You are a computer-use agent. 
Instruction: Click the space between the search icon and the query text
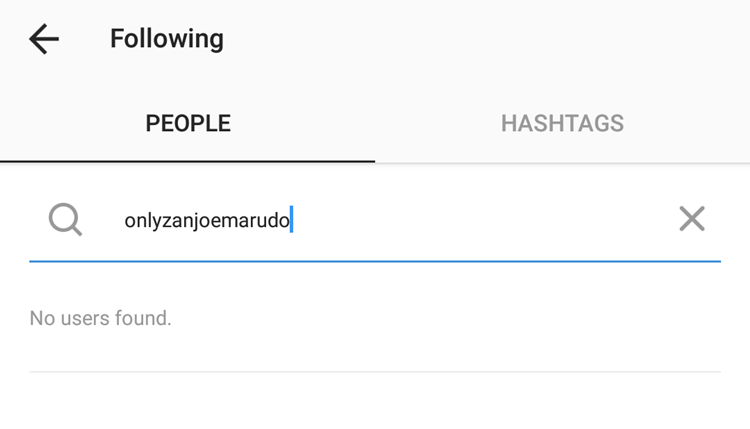(x=103, y=220)
